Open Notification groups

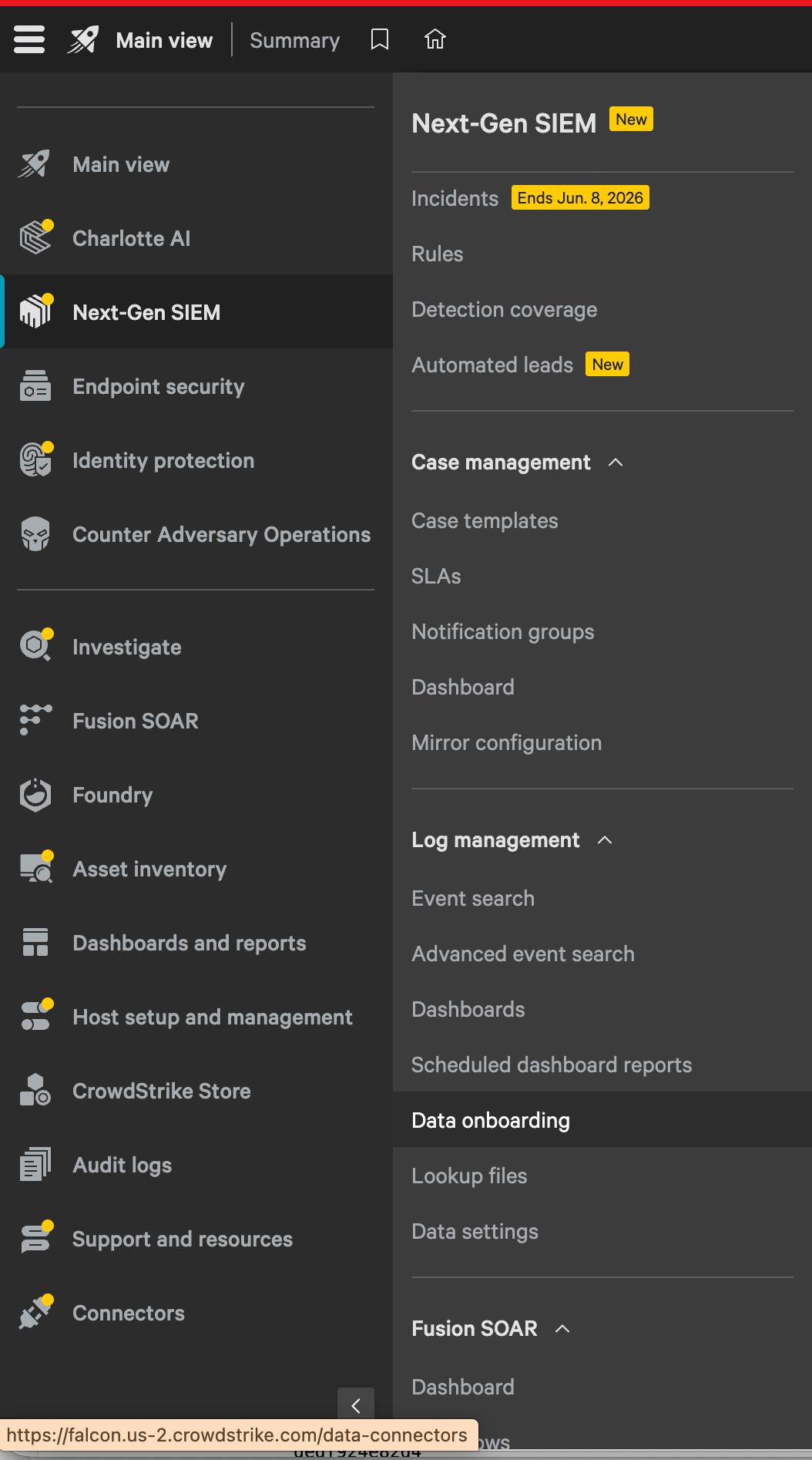(503, 631)
